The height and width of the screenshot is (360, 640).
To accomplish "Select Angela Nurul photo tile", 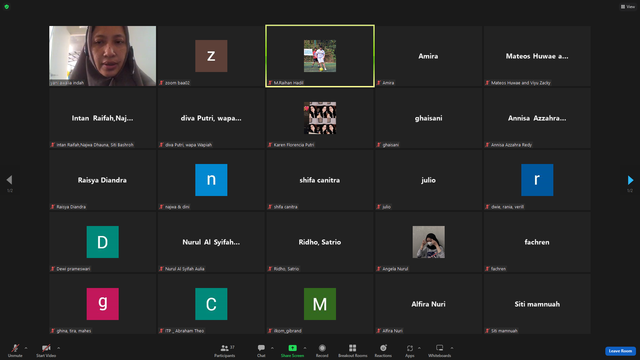I will click(x=428, y=242).
